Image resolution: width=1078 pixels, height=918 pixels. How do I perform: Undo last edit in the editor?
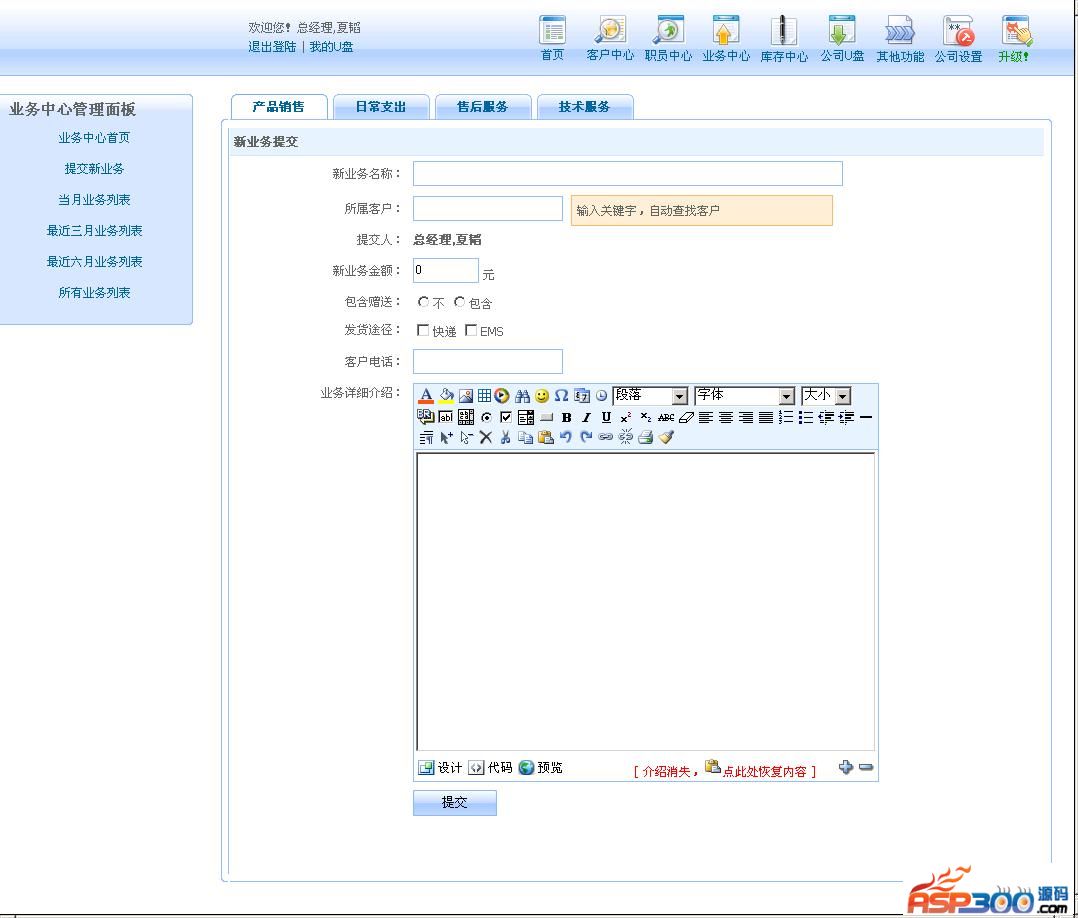566,437
